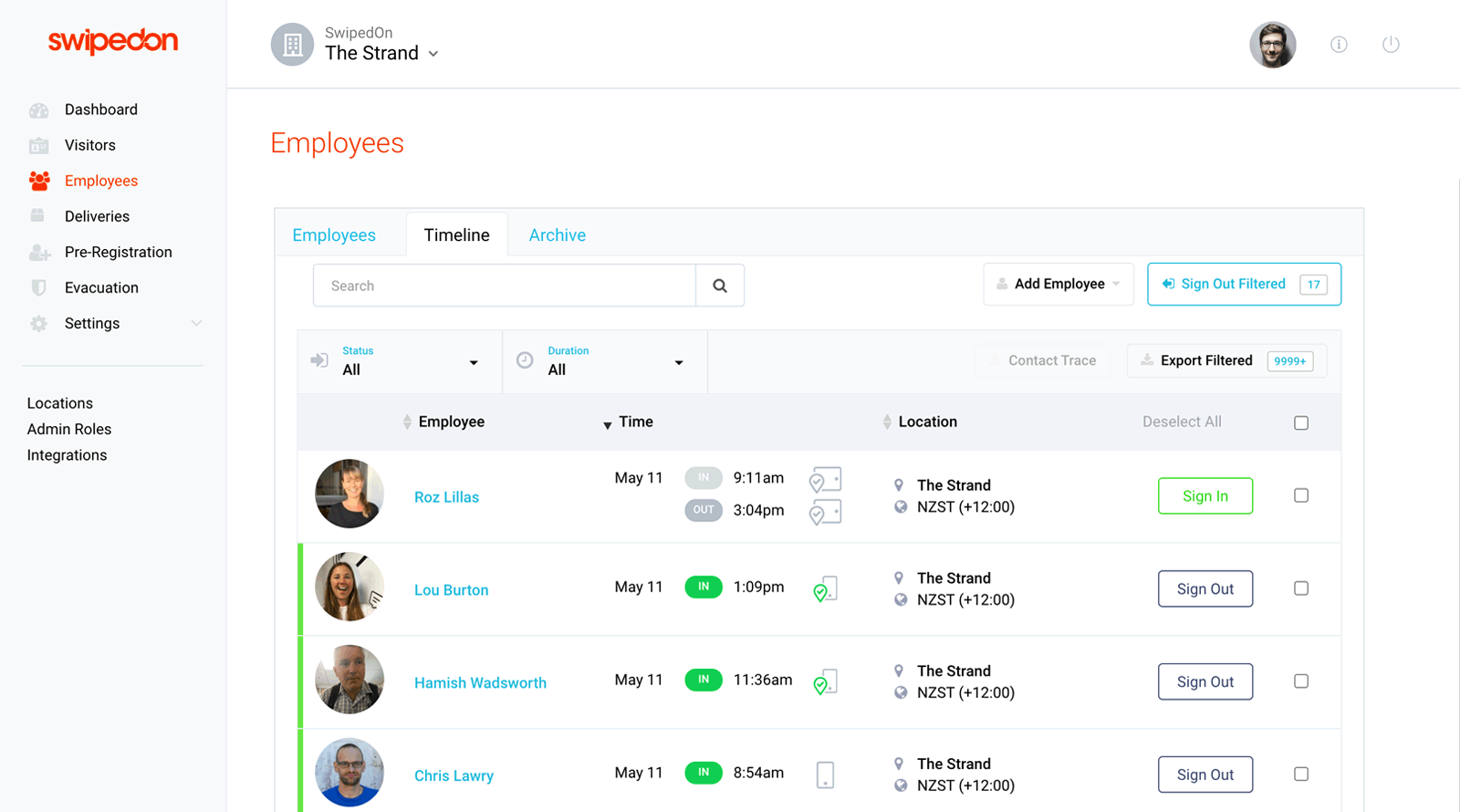Click the Sign Out Filtered button
Screen dimensions: 1460x812
pos(1244,284)
